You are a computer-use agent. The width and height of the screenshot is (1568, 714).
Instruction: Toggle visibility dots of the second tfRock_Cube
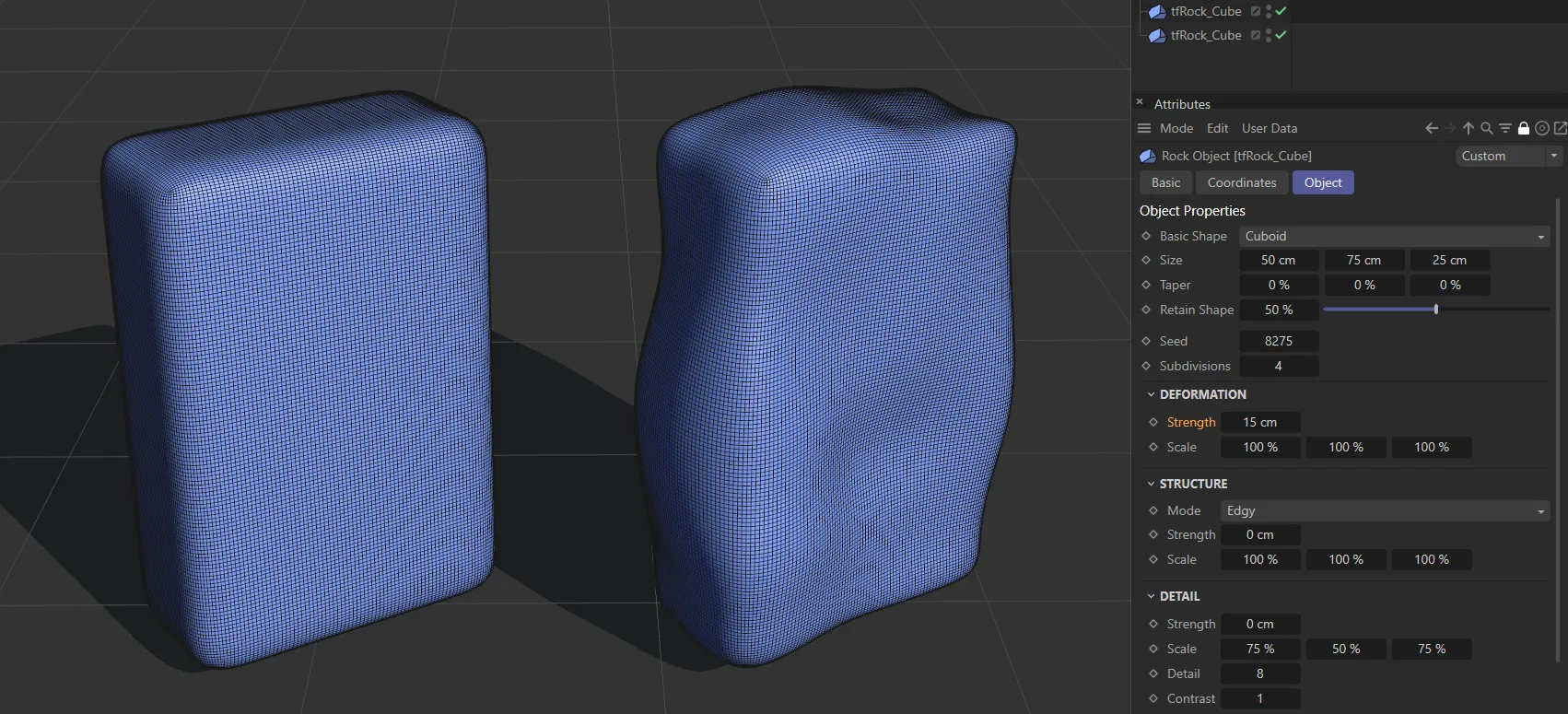coord(1269,35)
